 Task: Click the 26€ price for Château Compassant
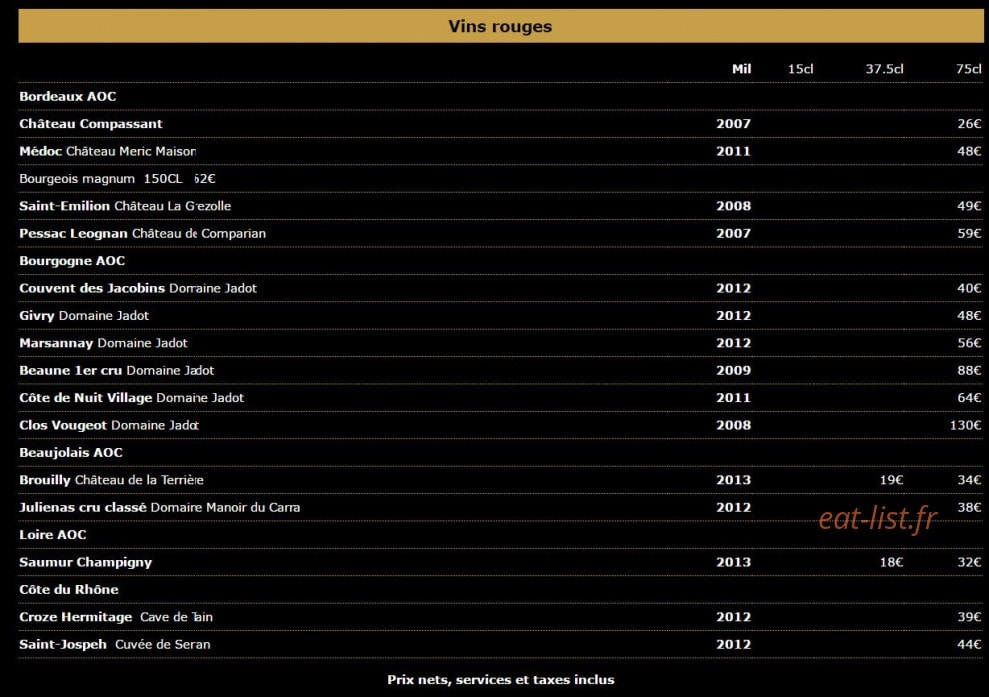pyautogui.click(x=969, y=124)
